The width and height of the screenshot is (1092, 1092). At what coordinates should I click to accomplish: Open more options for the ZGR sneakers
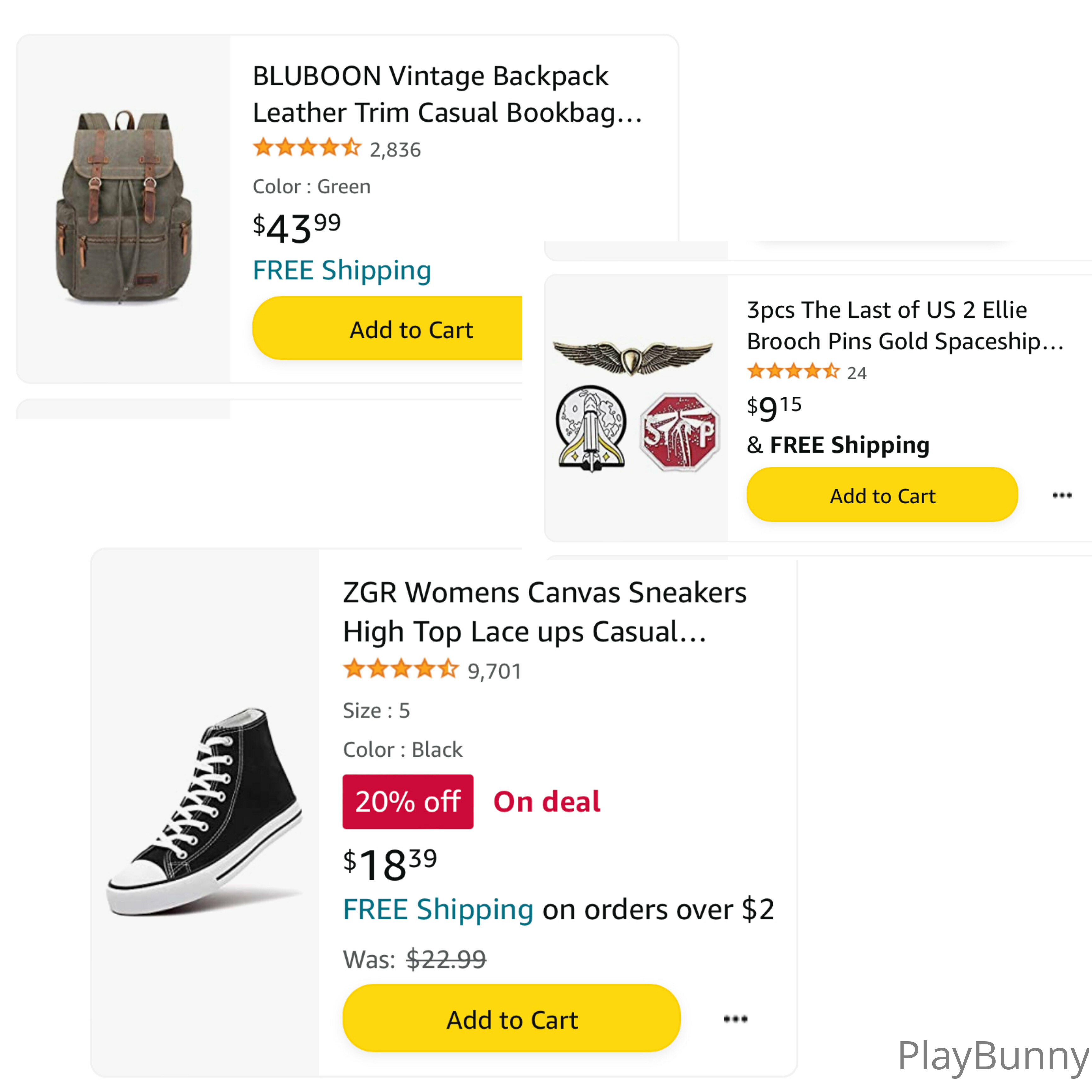pos(735,1019)
